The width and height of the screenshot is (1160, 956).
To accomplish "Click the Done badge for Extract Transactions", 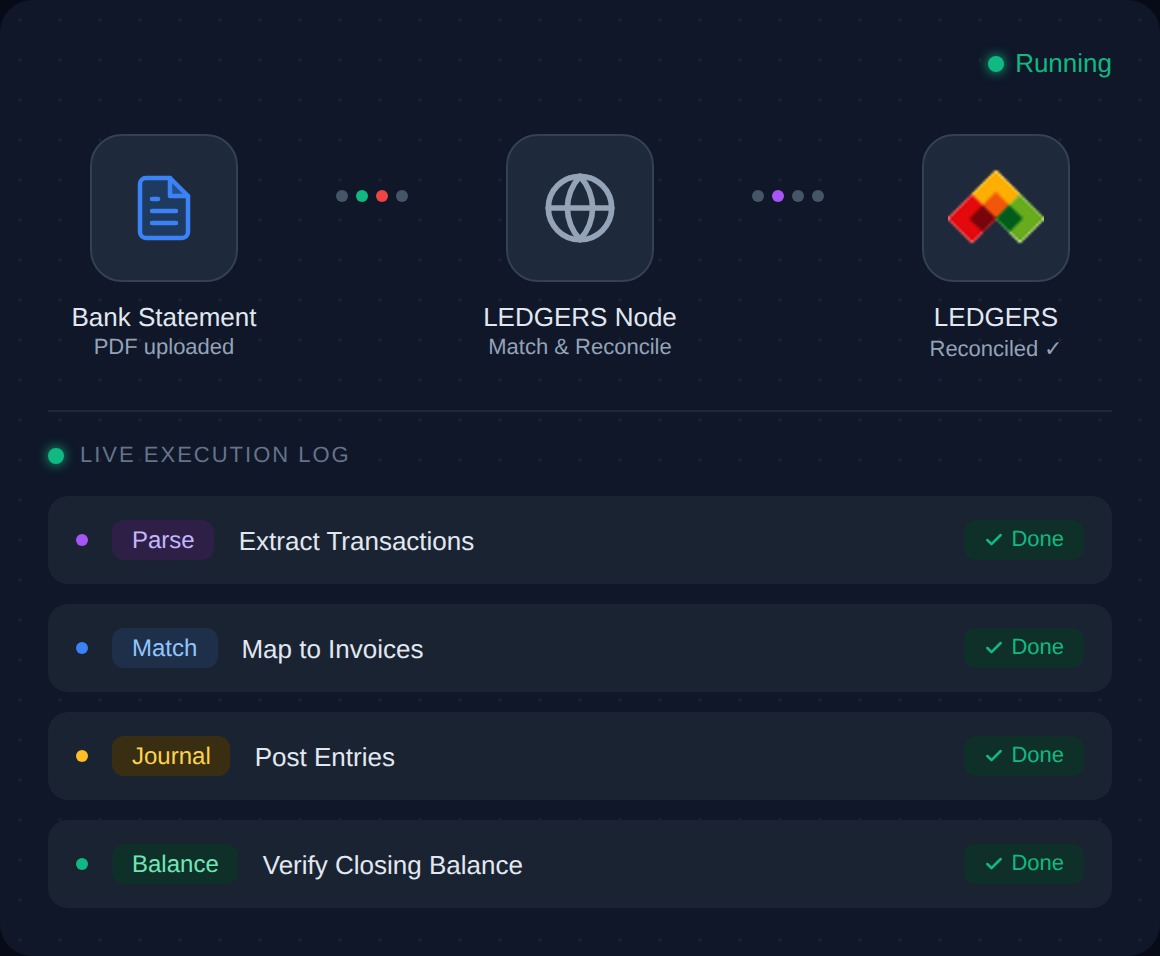I will [1024, 540].
